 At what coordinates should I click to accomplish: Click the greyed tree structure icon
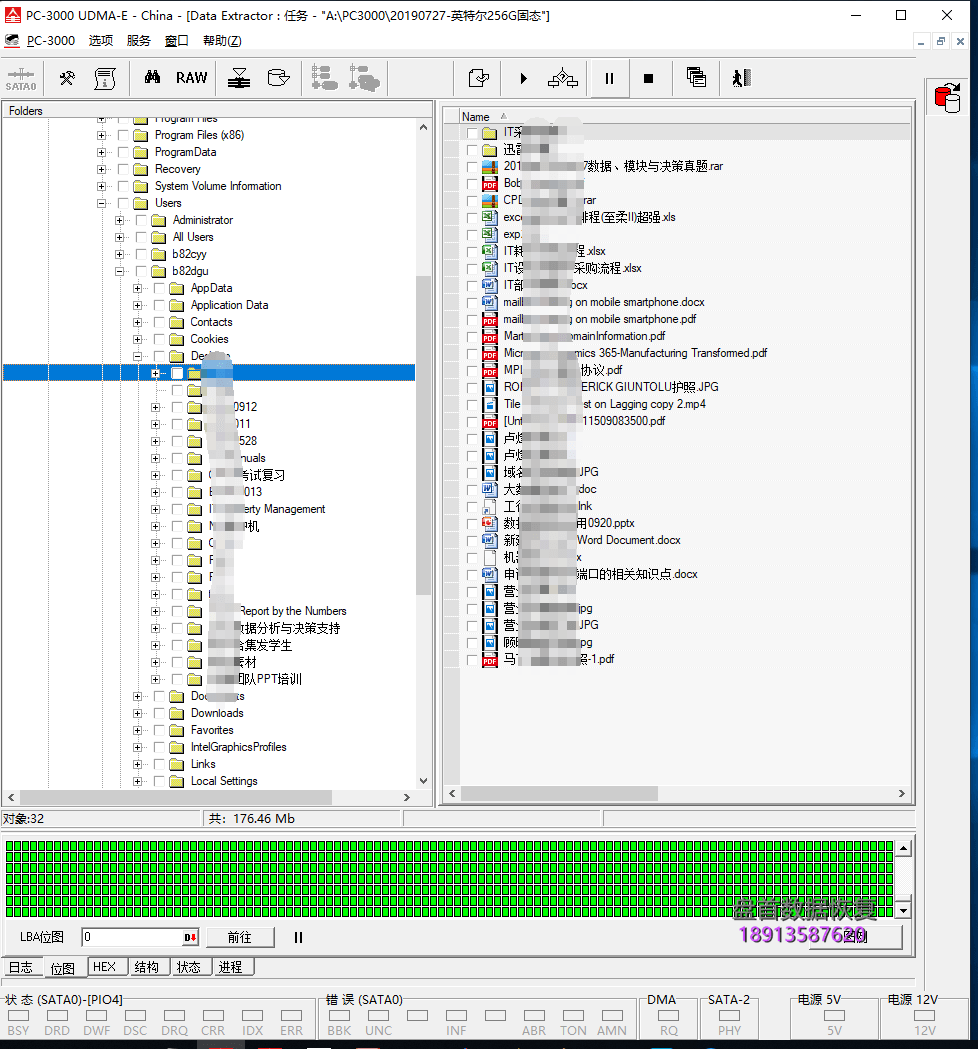[324, 78]
